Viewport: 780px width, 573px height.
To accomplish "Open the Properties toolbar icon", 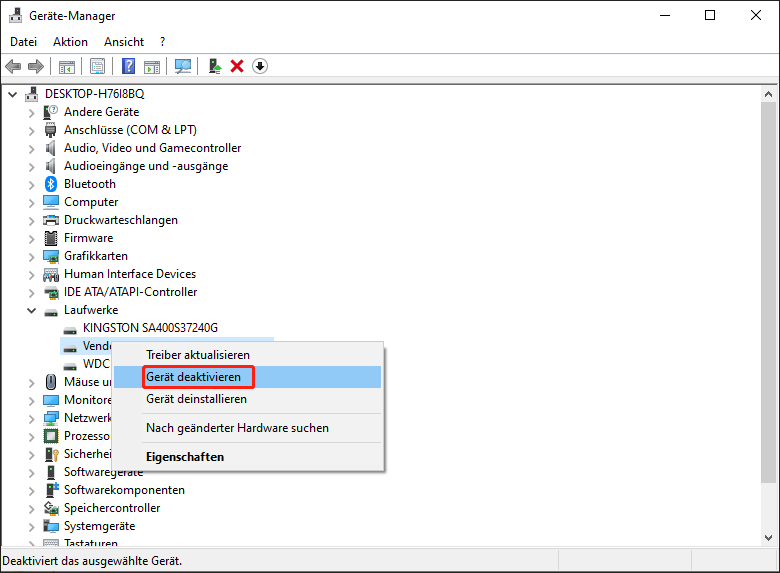I will (x=98, y=66).
